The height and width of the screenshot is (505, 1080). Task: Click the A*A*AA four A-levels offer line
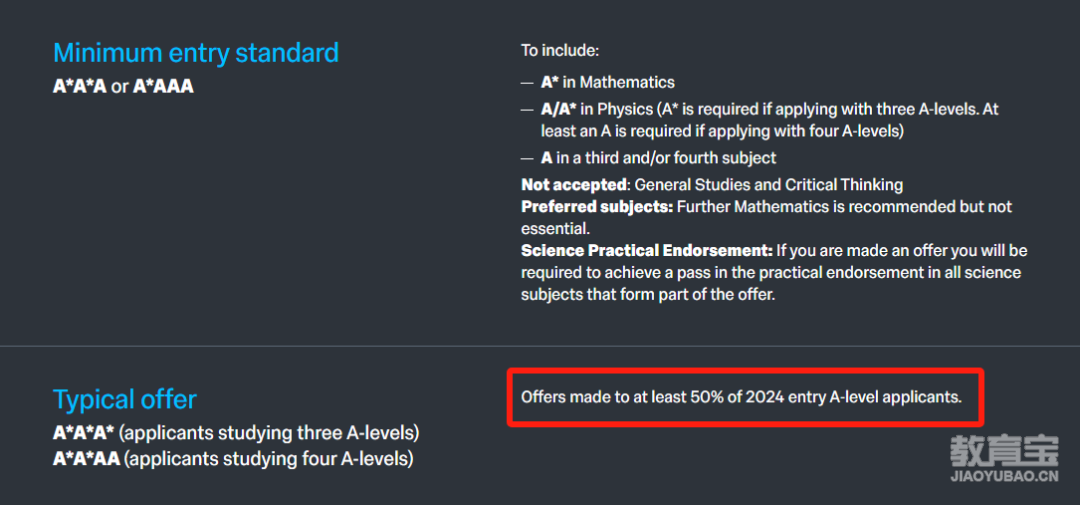tap(233, 458)
